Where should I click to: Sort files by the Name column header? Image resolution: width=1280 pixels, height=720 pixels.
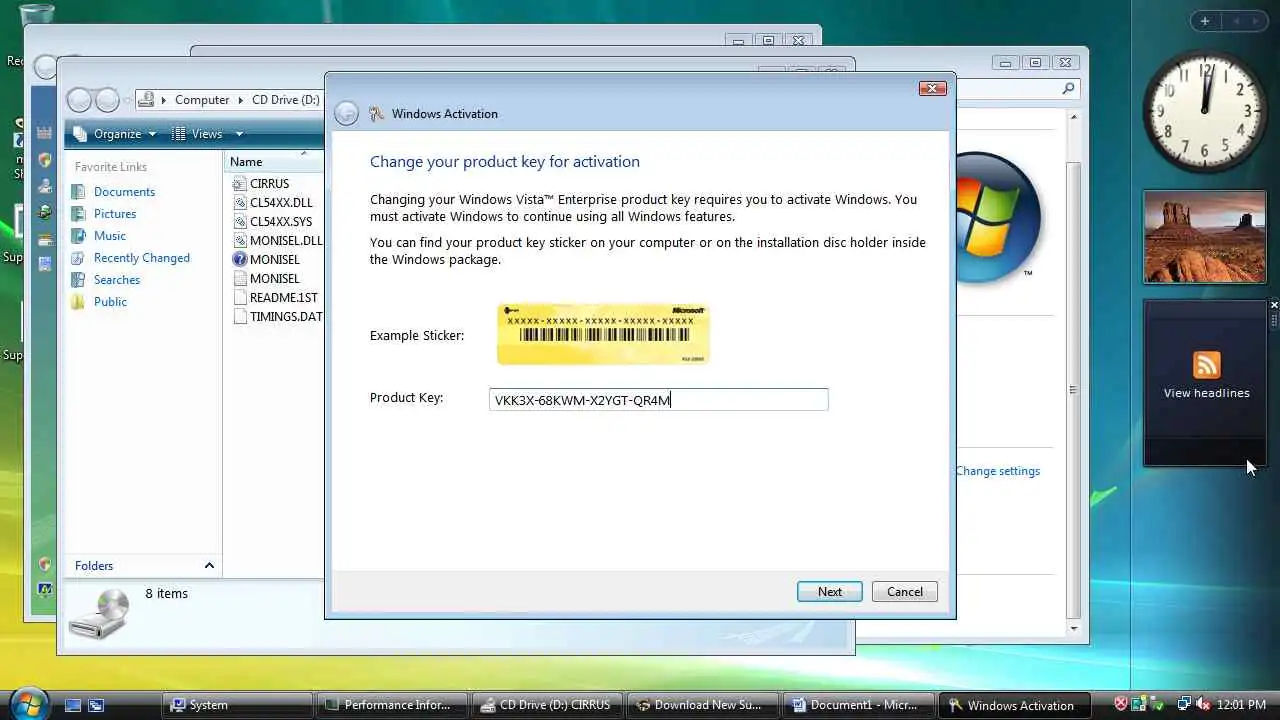tap(274, 162)
